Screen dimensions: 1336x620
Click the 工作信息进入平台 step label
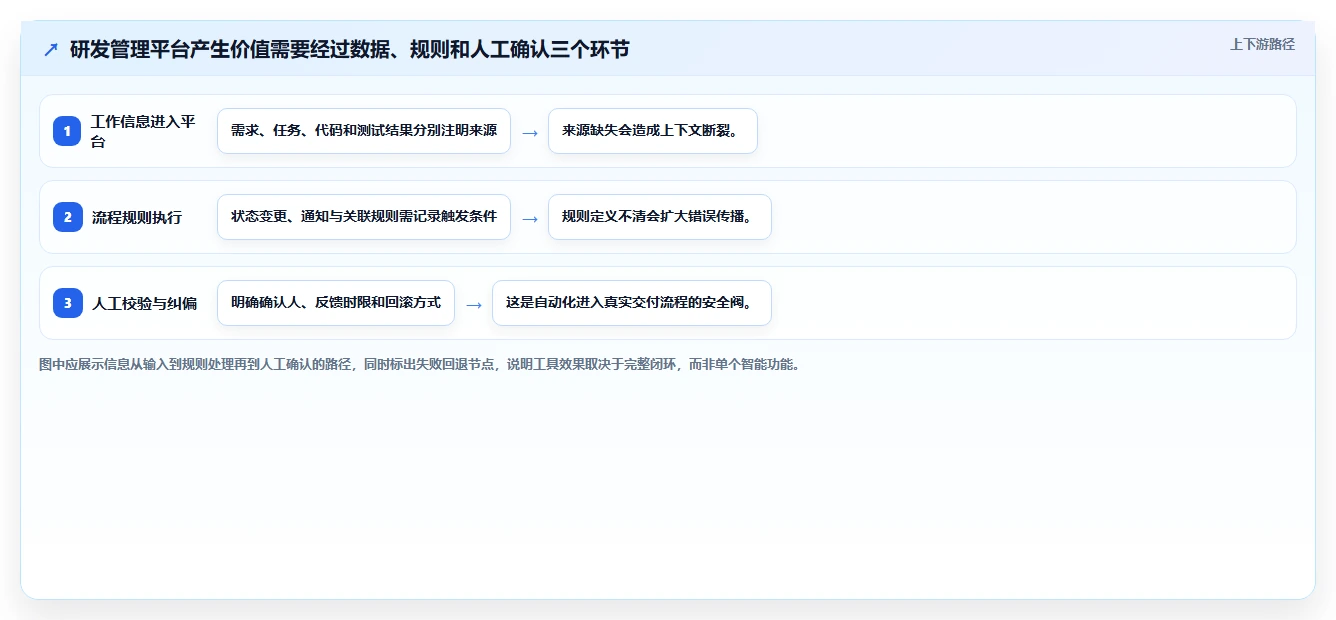point(144,131)
